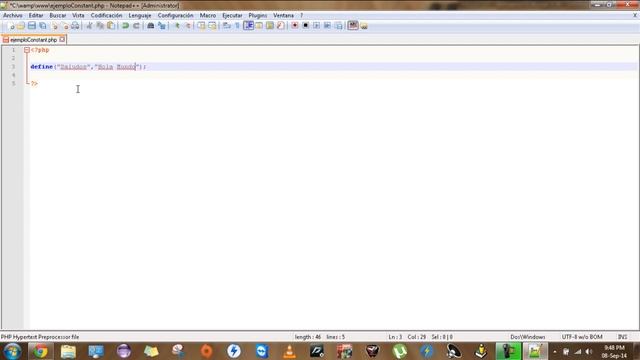Show hidden system tray icons
The image size is (640, 360).
[555, 351]
